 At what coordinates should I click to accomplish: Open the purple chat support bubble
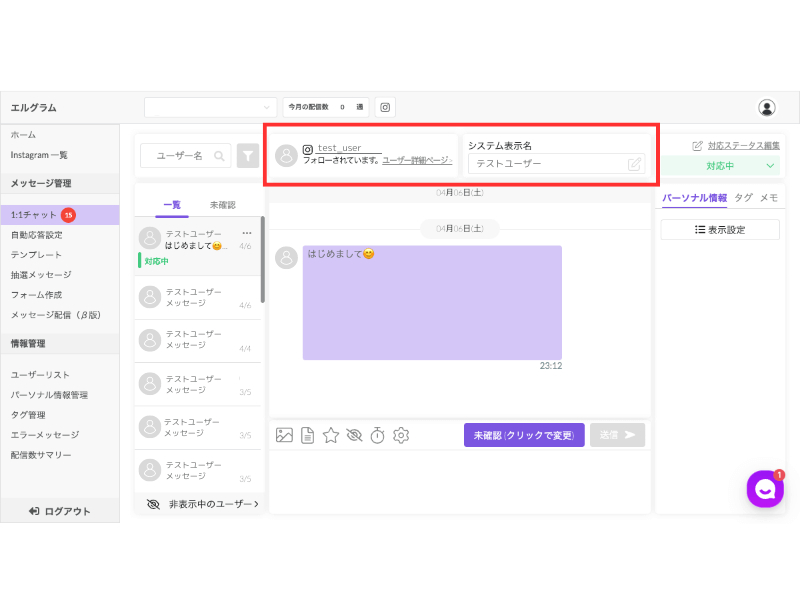point(765,489)
